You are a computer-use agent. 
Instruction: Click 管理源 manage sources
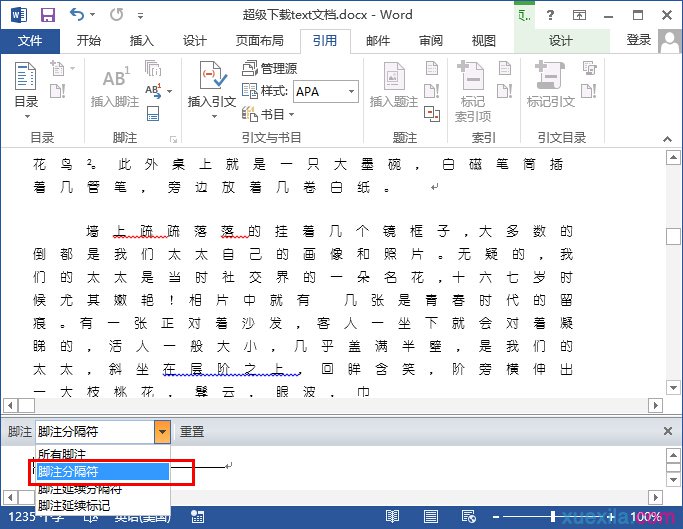click(x=270, y=68)
